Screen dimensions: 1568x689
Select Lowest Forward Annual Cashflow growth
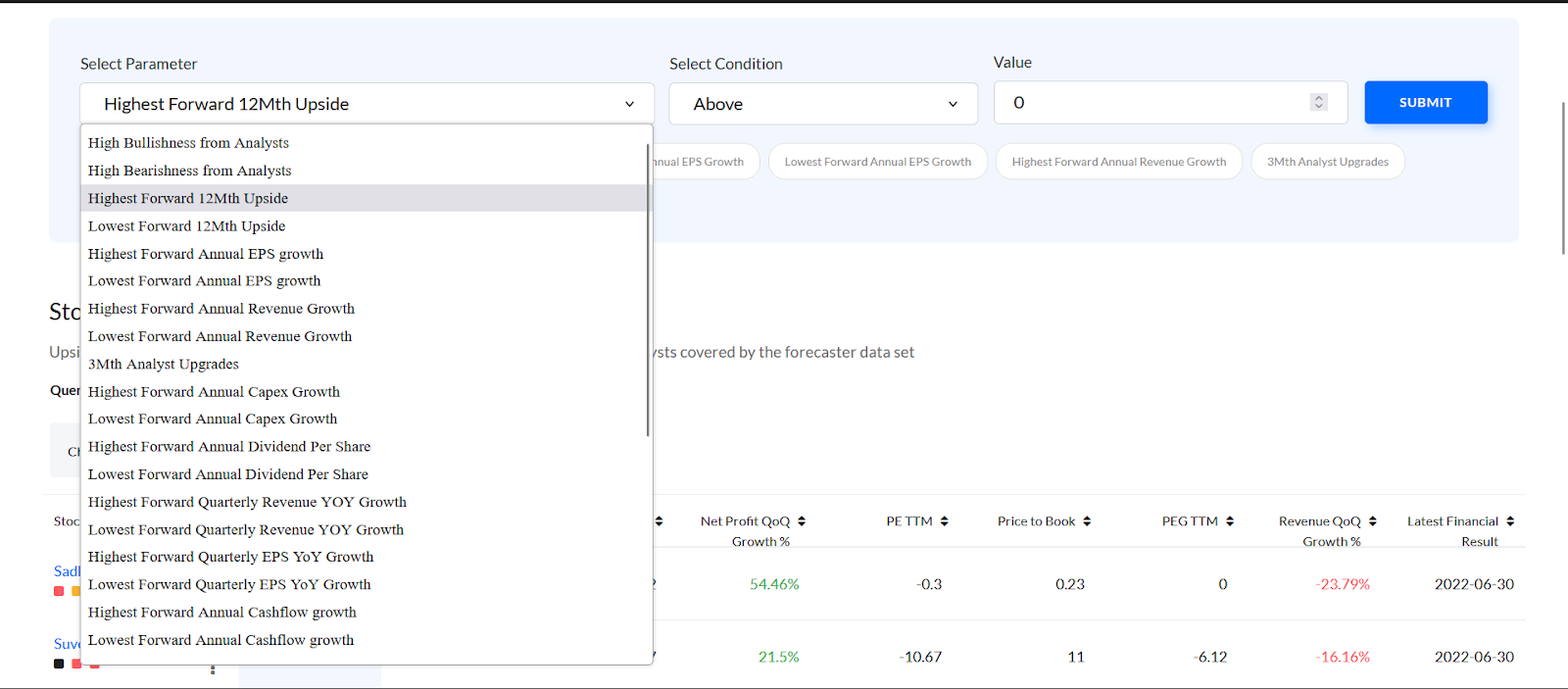coord(220,640)
